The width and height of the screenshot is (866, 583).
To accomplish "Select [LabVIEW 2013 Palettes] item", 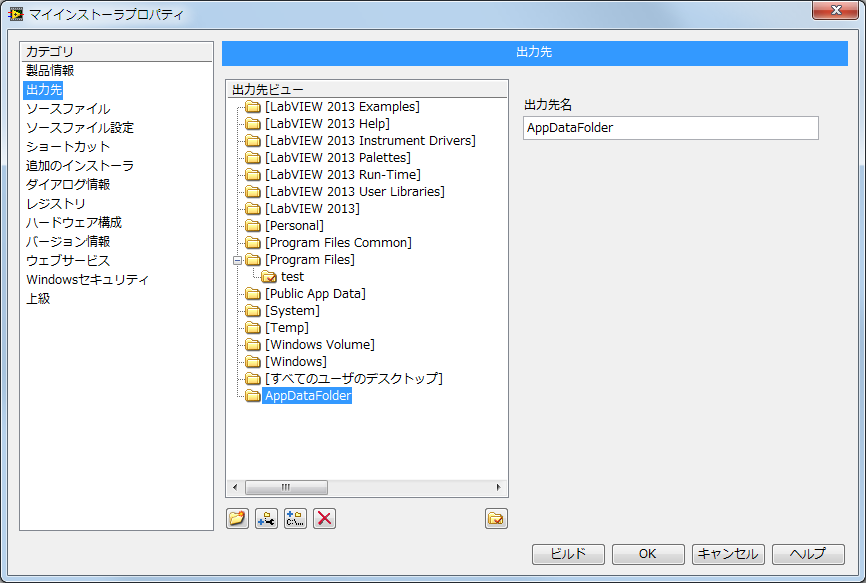I will (x=337, y=158).
